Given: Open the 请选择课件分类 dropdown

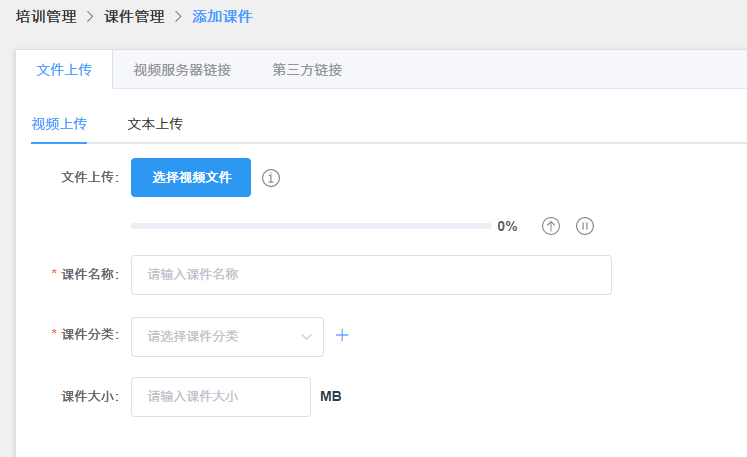Looking at the screenshot, I should click(227, 337).
